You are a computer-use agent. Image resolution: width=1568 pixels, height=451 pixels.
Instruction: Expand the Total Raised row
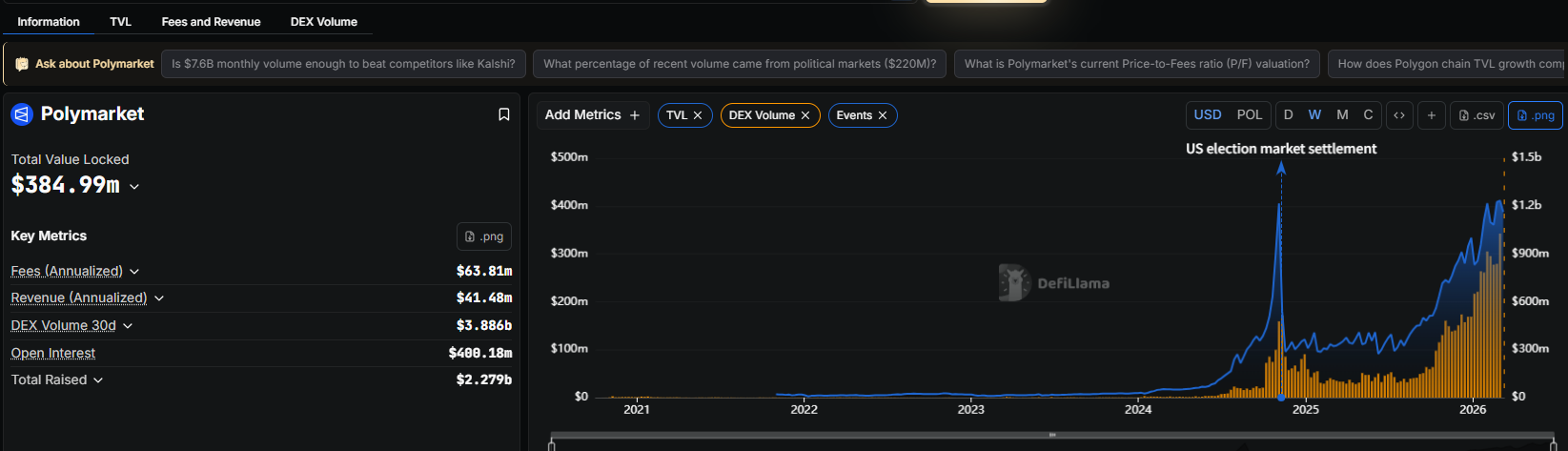pyautogui.click(x=98, y=380)
